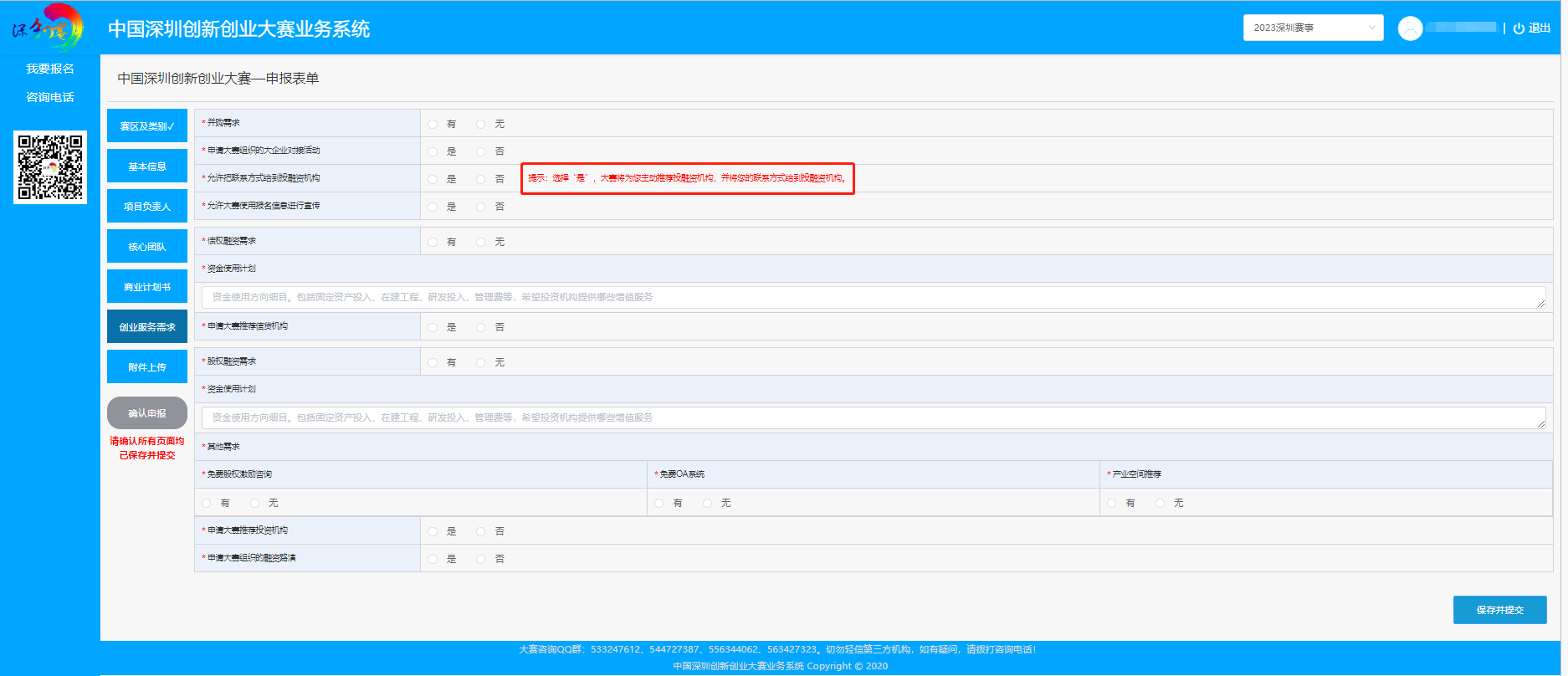Select 否 for 申请大赛组织的融资路演
This screenshot has height=676, width=1568.
[x=481, y=559]
